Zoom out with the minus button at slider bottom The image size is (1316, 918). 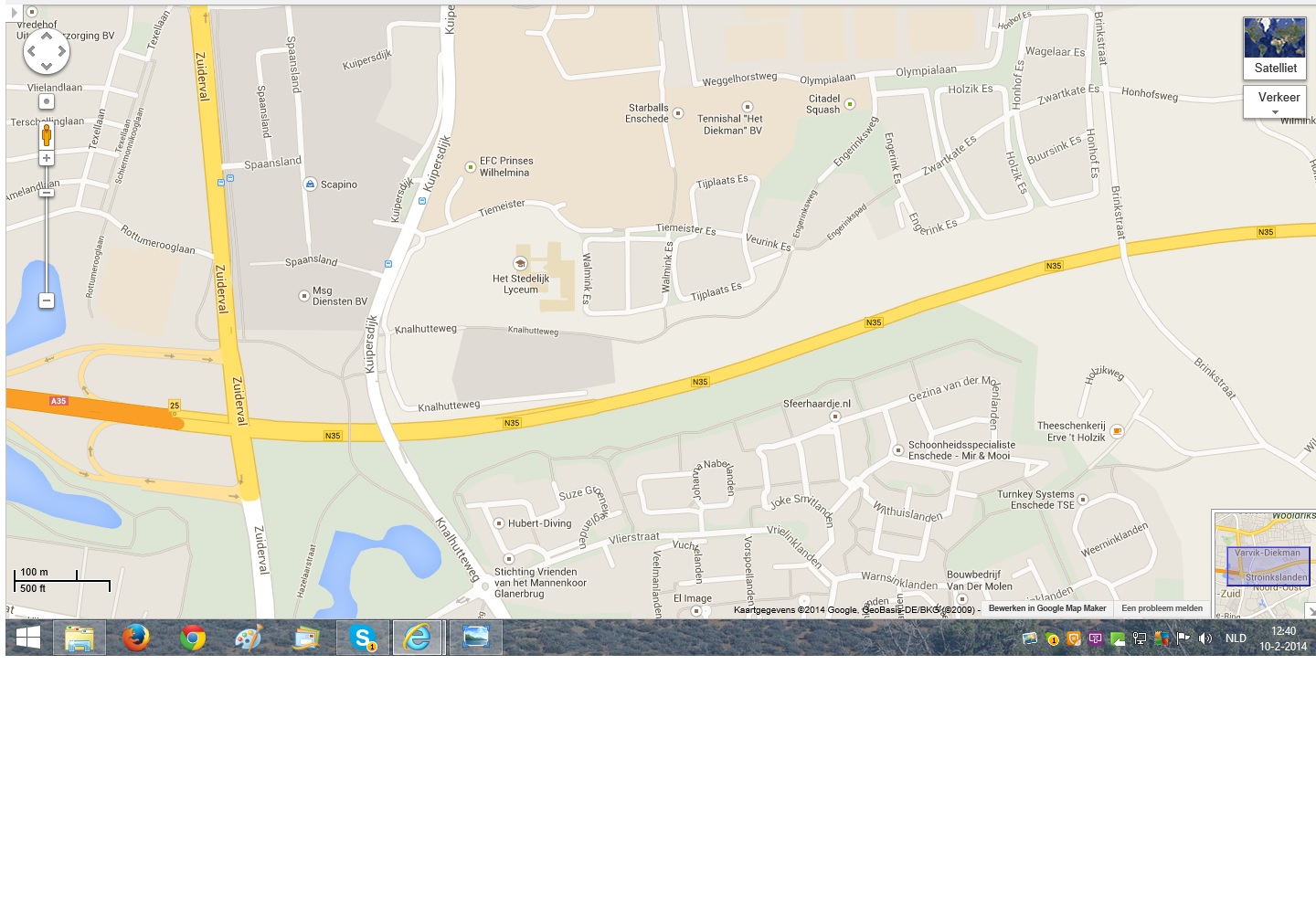click(47, 301)
